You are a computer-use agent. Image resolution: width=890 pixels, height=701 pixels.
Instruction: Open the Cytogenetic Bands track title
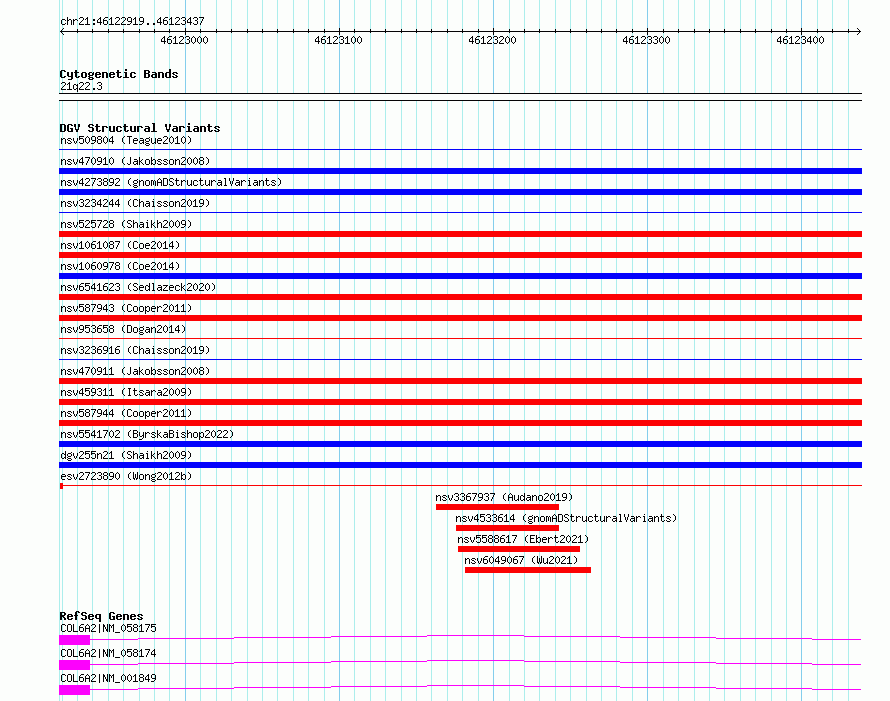(x=119, y=74)
